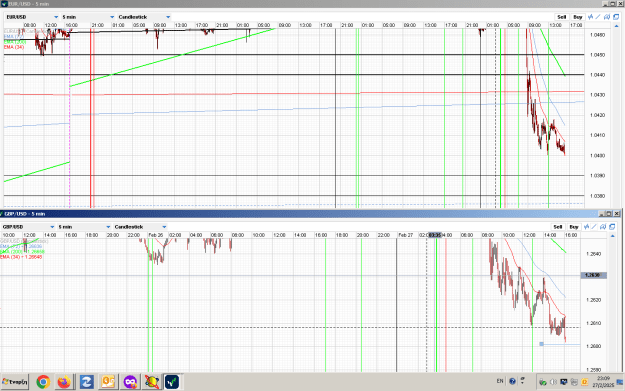The image size is (625, 391).
Task: Select the green EMA (200) legend in GBP/USD chart
Action: [22, 252]
